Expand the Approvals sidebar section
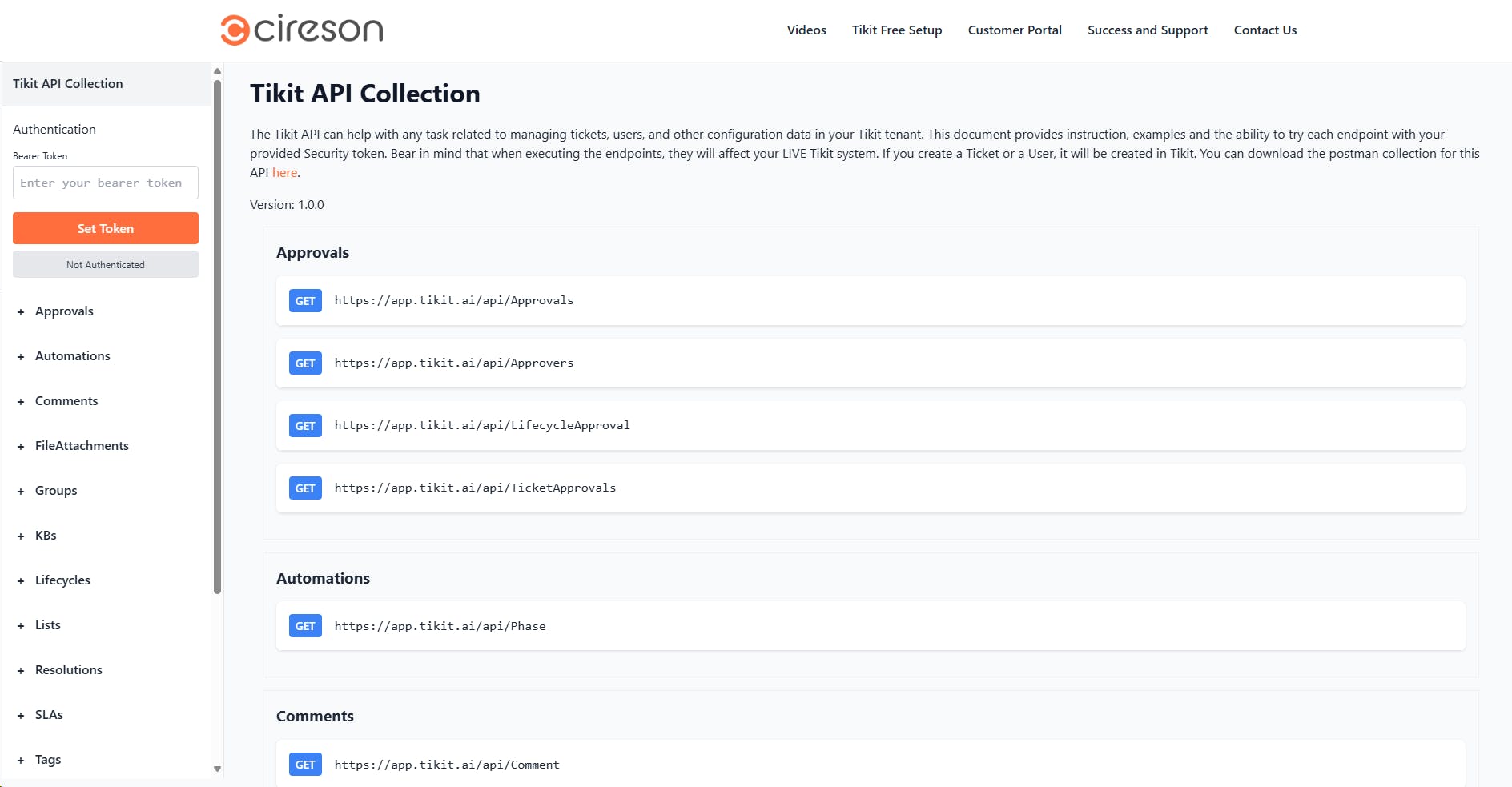 (x=64, y=311)
